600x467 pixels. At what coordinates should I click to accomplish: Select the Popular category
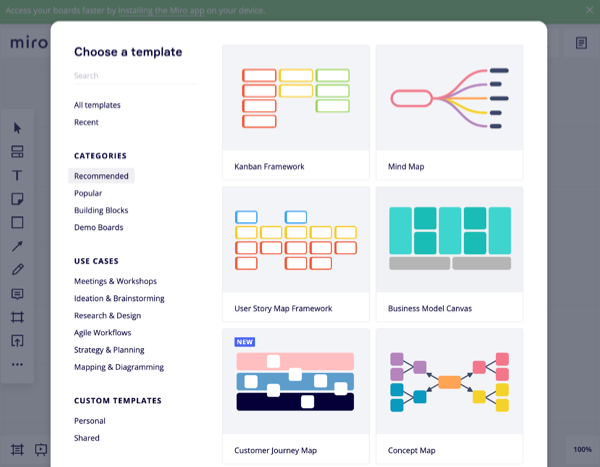pyautogui.click(x=88, y=193)
